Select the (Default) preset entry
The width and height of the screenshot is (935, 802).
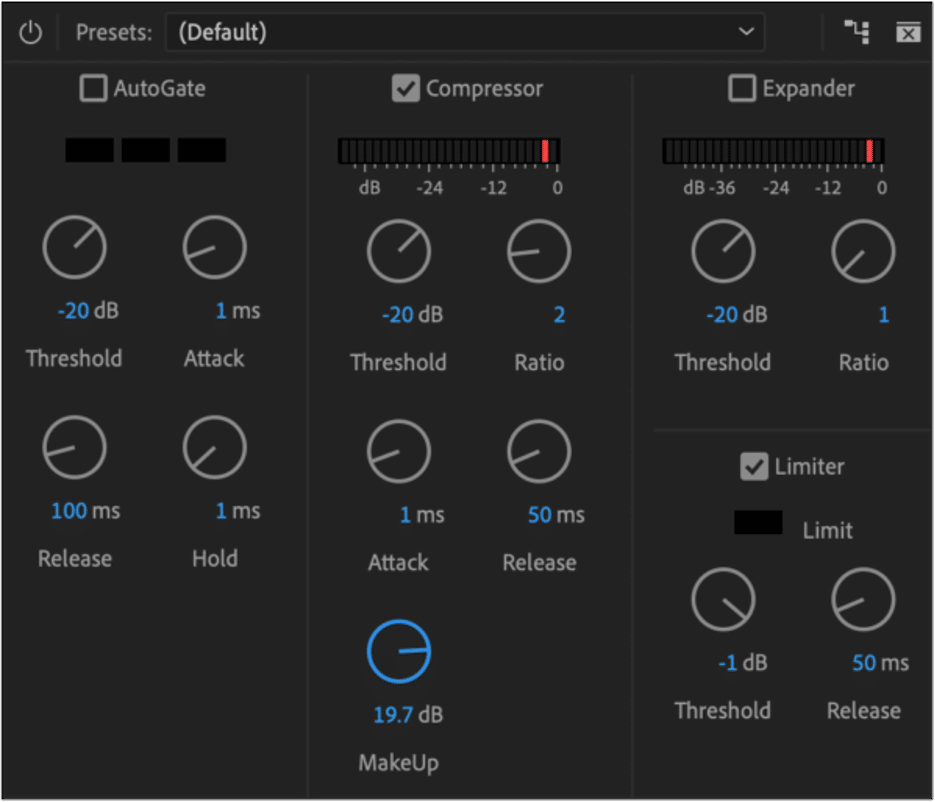[x=222, y=31]
